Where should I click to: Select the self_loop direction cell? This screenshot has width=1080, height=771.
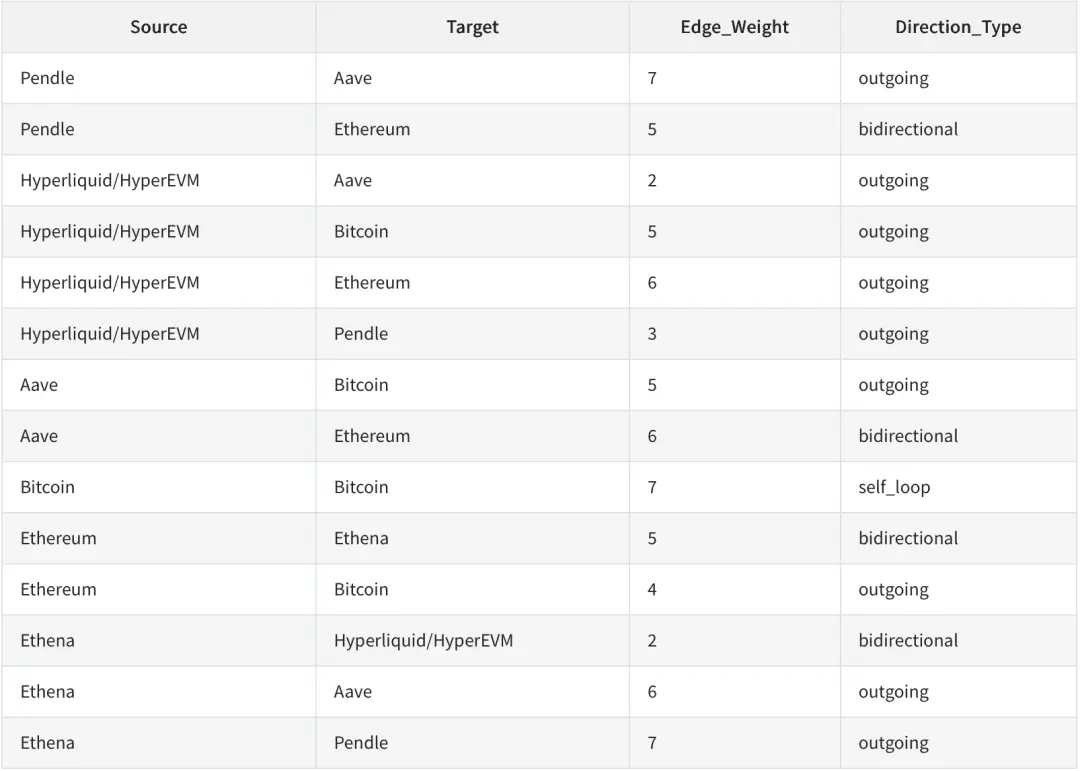894,487
